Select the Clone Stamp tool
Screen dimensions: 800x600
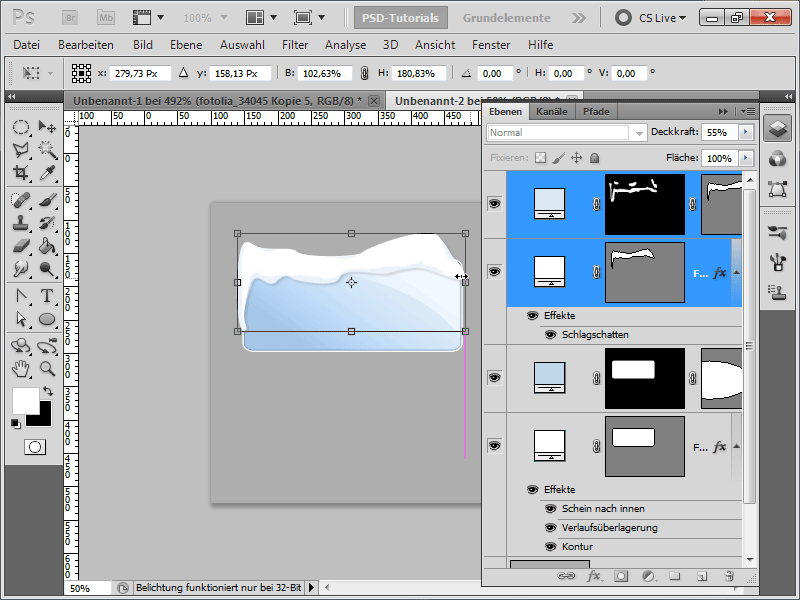point(21,223)
